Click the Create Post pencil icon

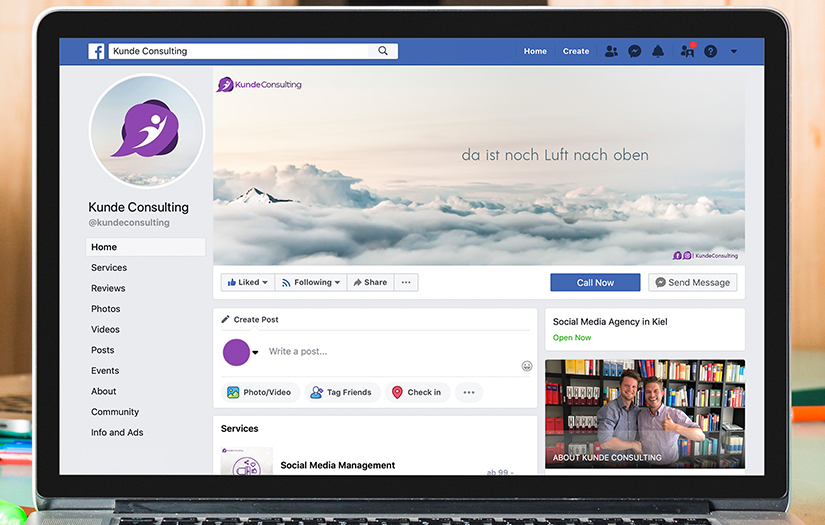tap(225, 319)
